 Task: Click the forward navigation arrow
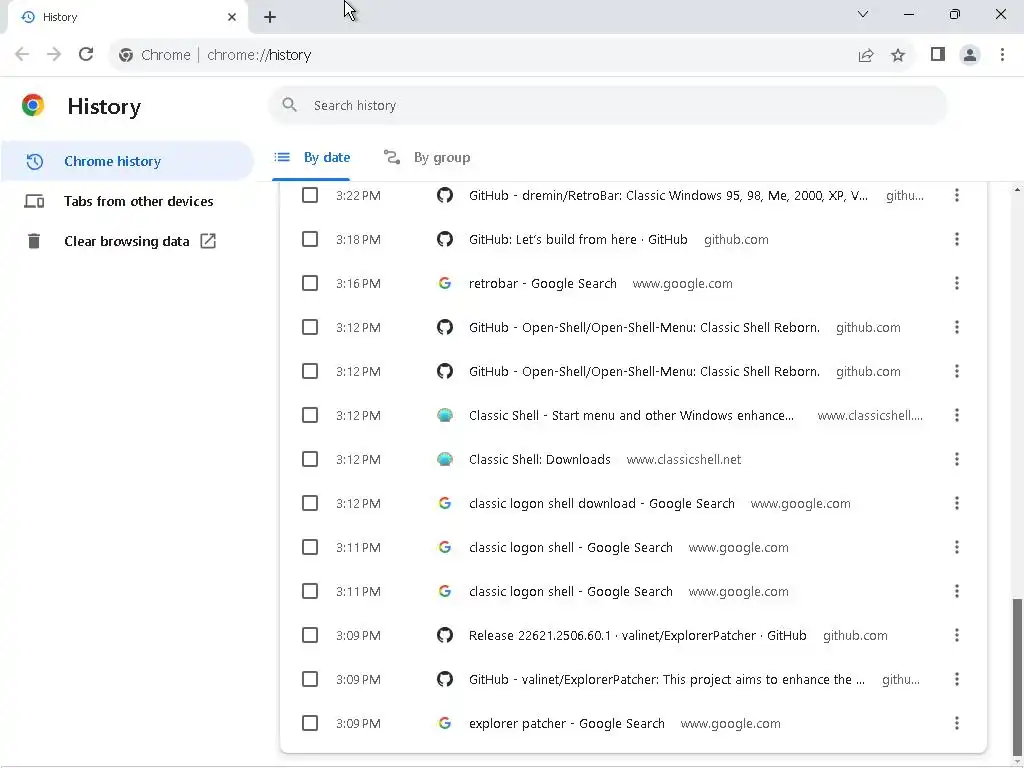54,54
